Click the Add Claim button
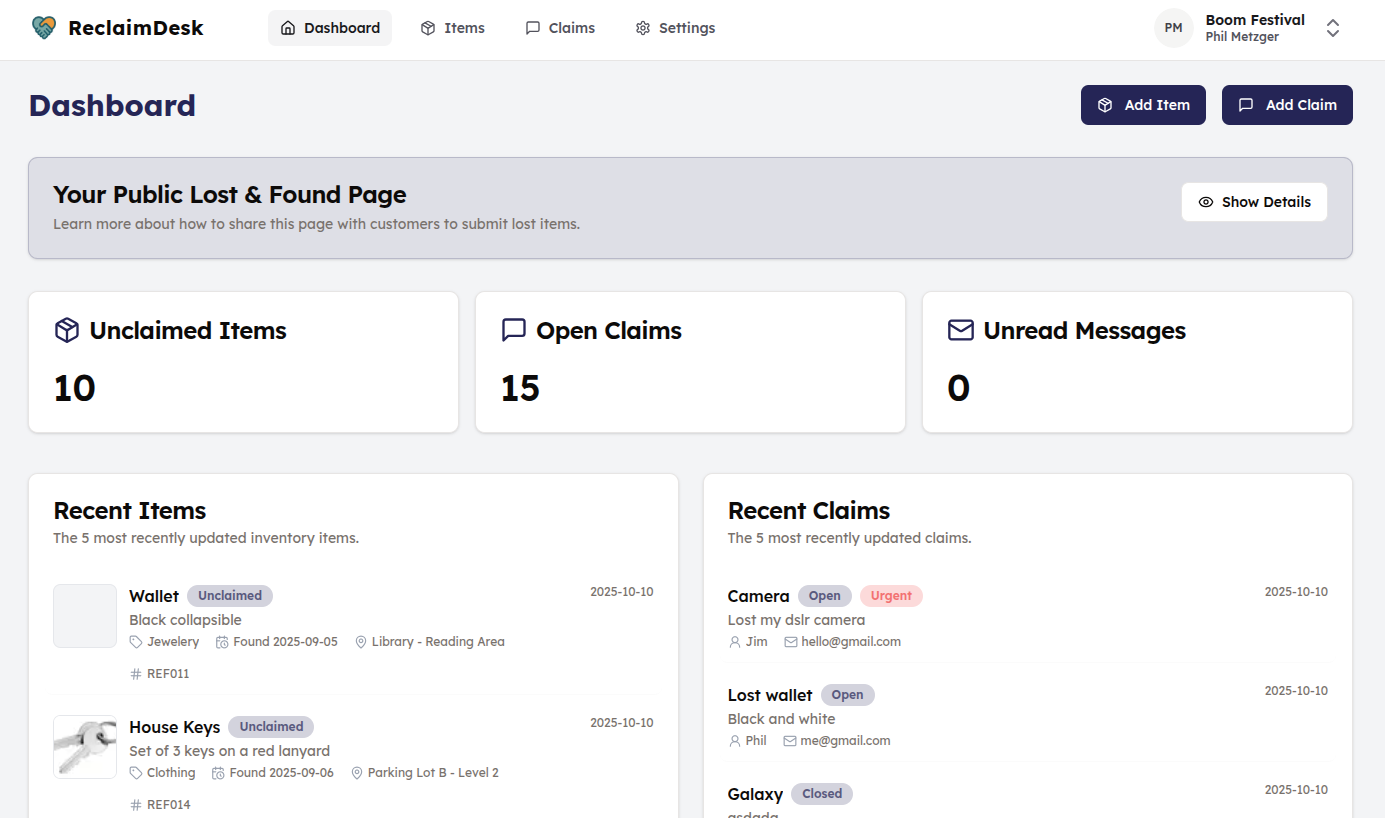Screen dimensions: 1385x818 coord(1287,104)
